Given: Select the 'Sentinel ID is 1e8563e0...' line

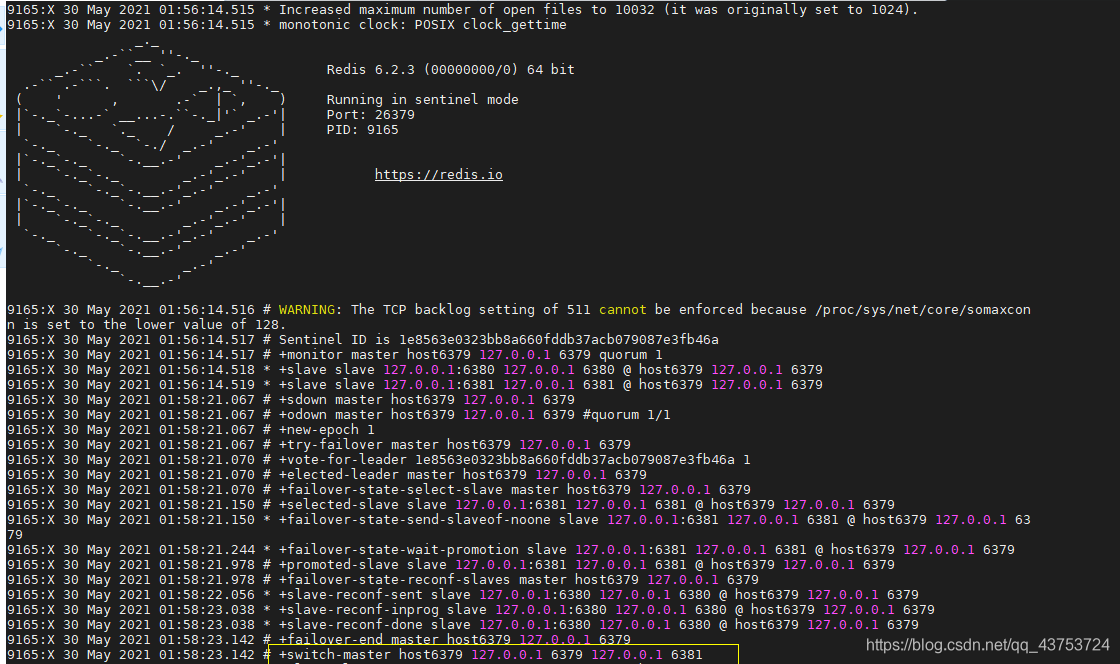Looking at the screenshot, I should 363,340.
